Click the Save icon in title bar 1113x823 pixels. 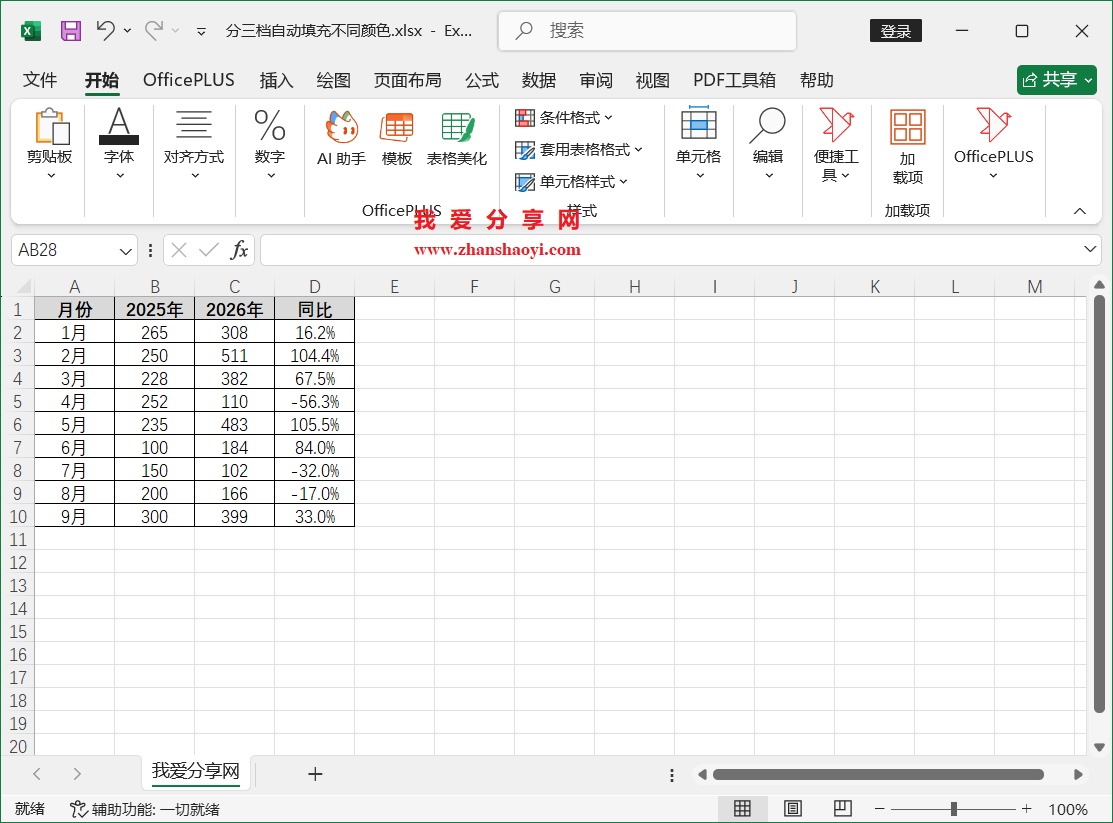pos(70,31)
